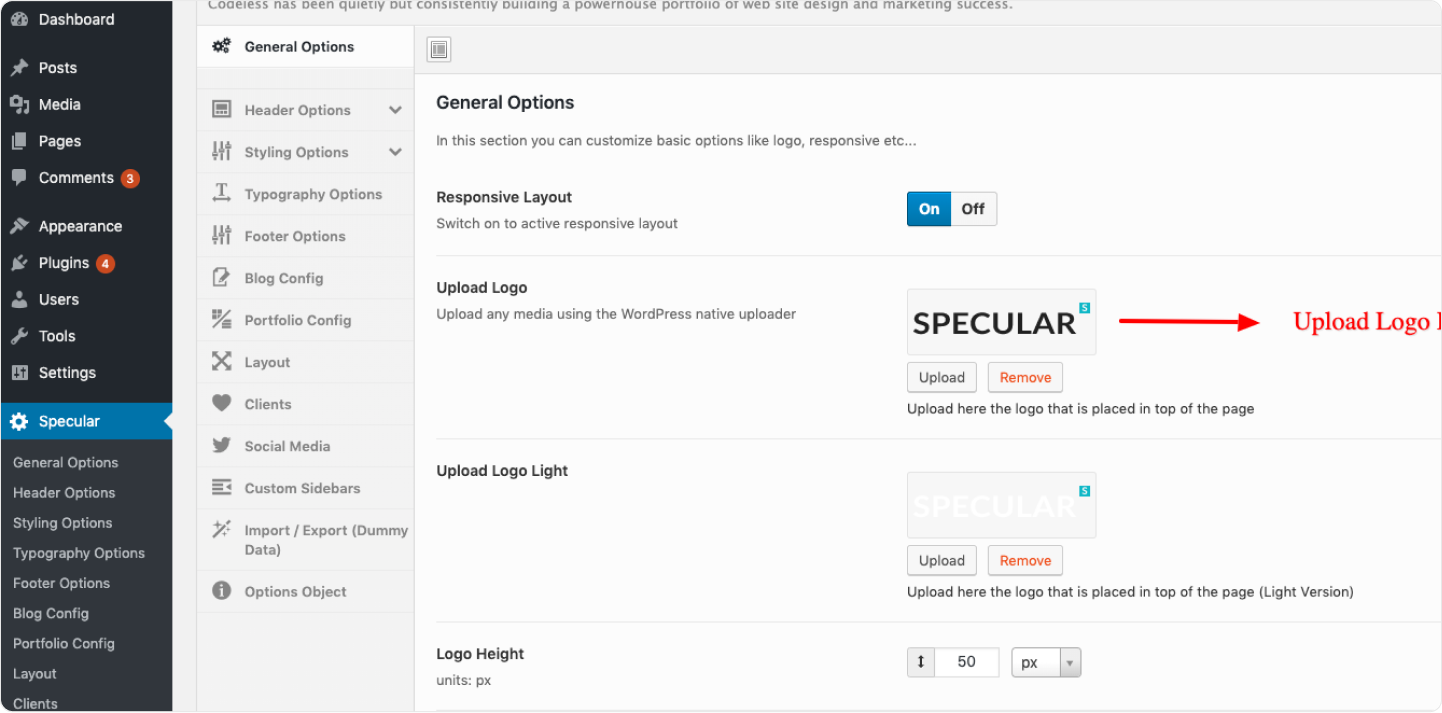Screen dimensions: 1442x713
Task: Expand the Header Options chevron
Action: point(395,110)
